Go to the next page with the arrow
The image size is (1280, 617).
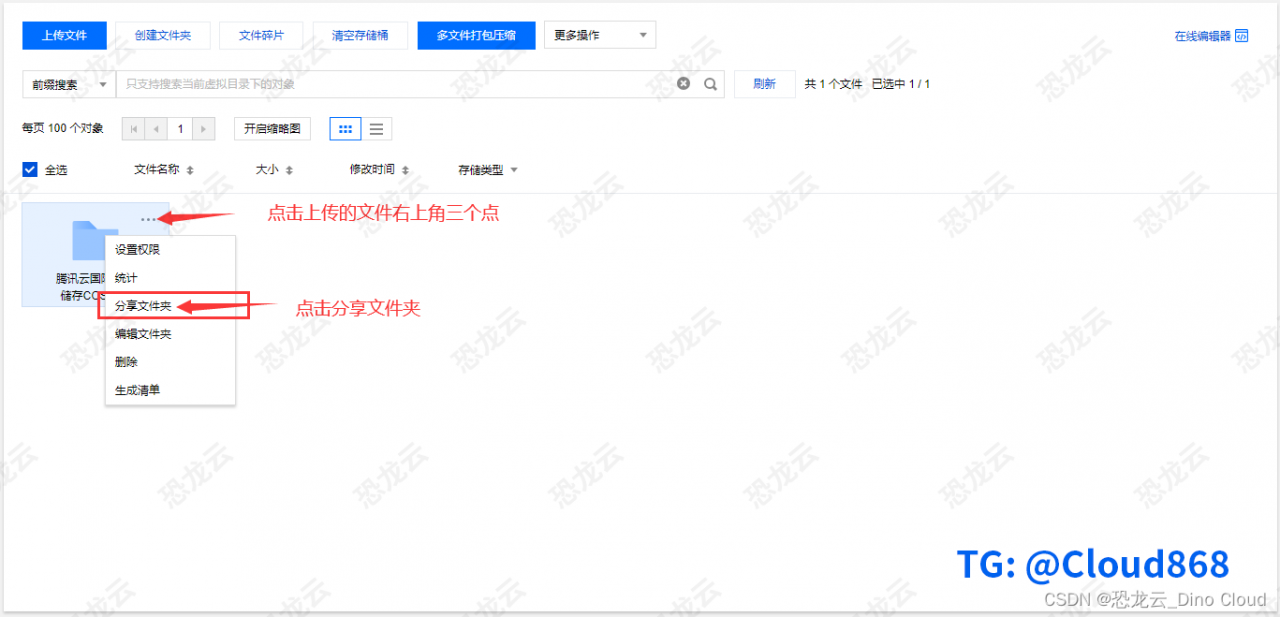click(203, 128)
